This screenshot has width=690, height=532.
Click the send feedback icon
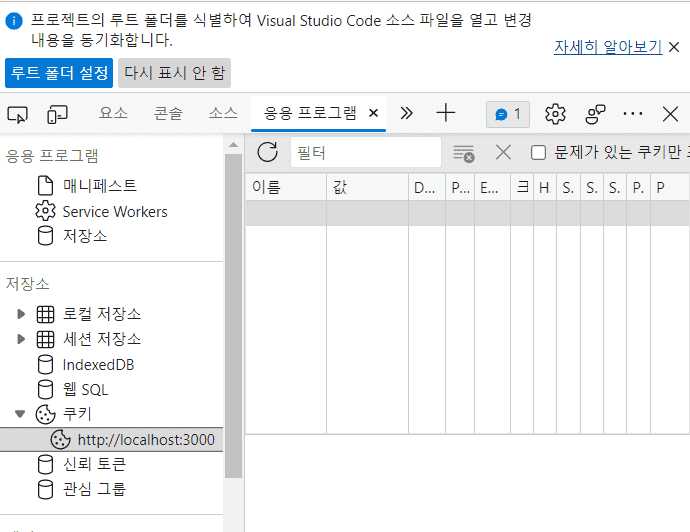(x=595, y=114)
